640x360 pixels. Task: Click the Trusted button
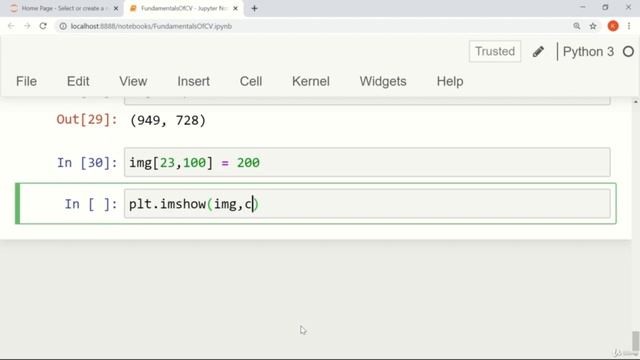(495, 51)
